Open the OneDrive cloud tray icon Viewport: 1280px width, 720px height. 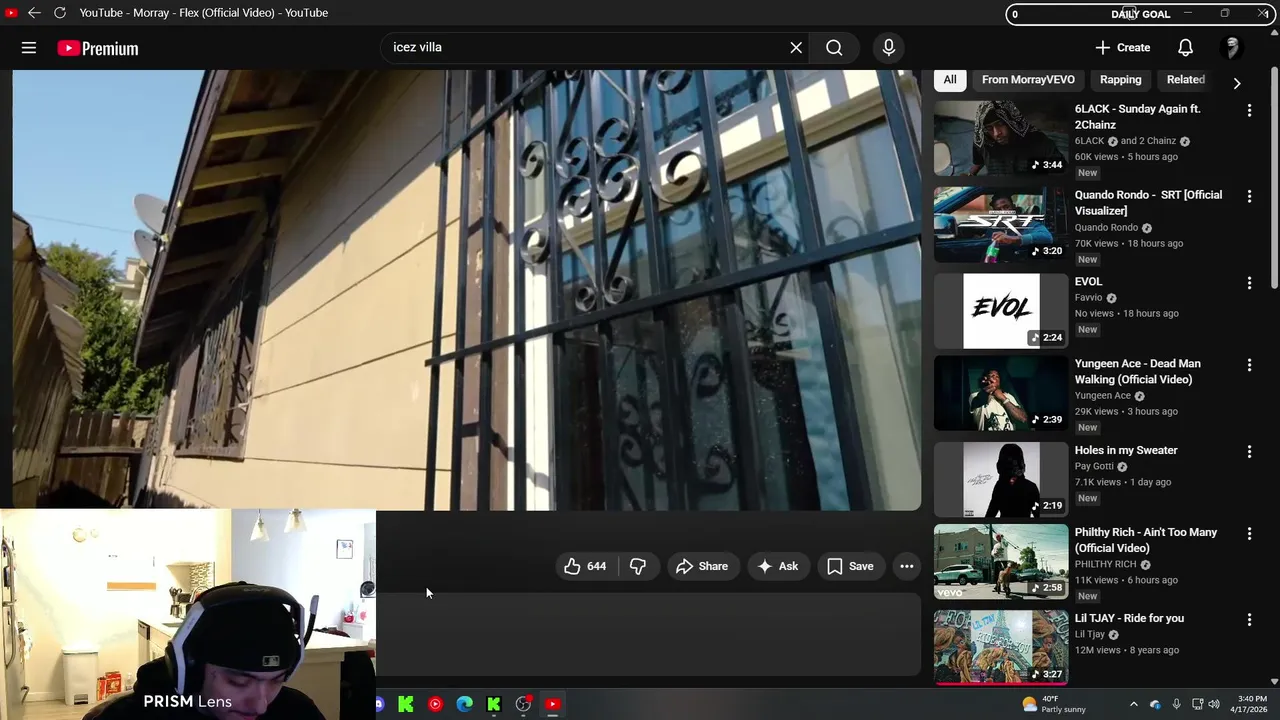(1155, 704)
